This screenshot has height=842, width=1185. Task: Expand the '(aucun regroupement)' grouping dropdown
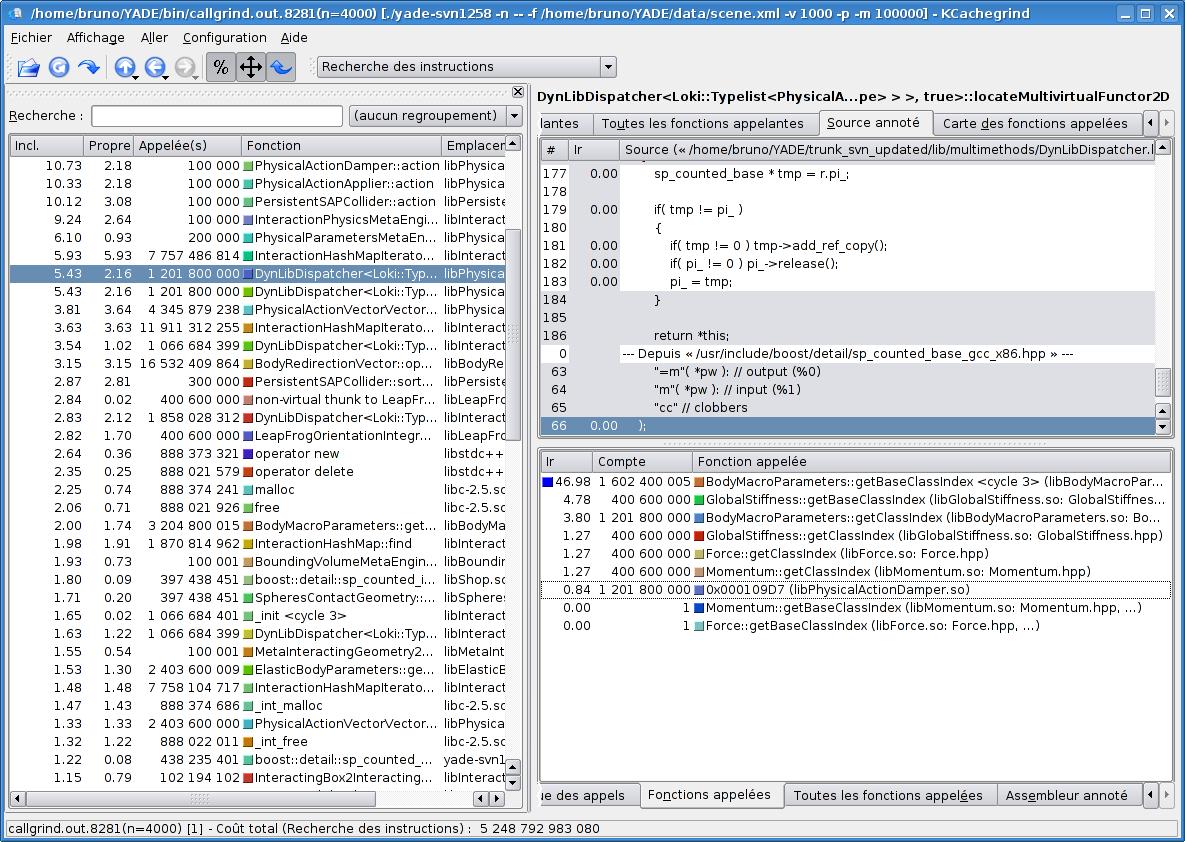pos(435,116)
